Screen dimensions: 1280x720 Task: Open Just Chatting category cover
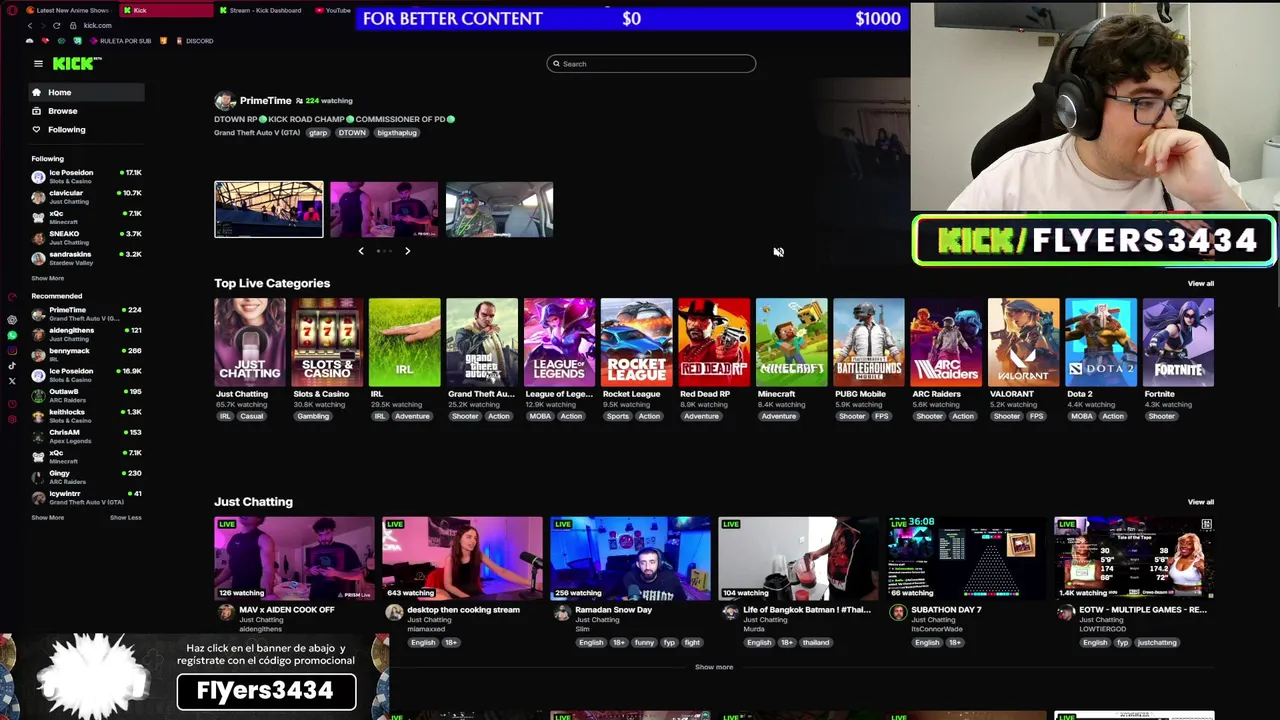pos(250,342)
